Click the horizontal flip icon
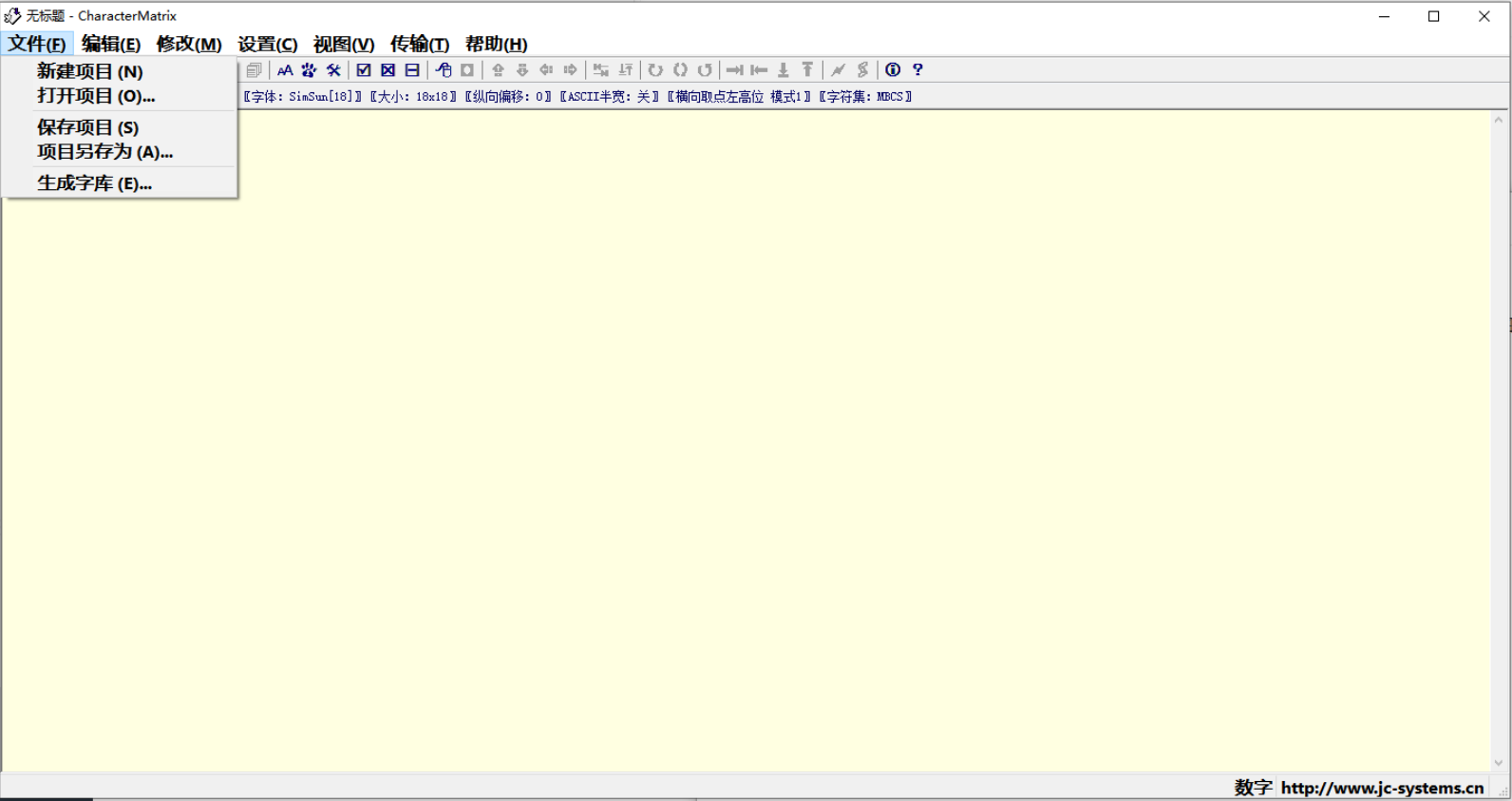Image resolution: width=1512 pixels, height=801 pixels. coord(601,70)
